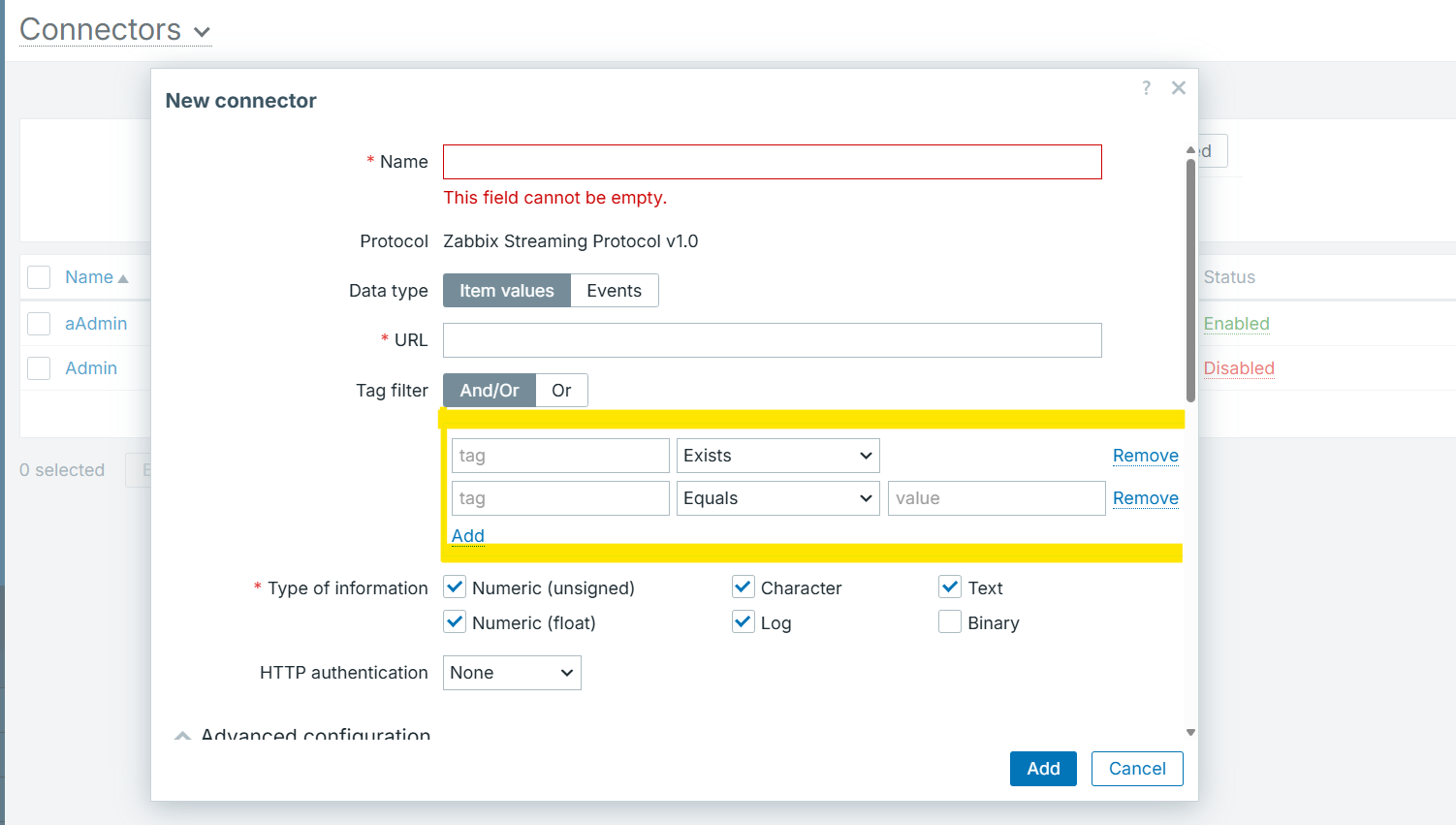Switch data type to Events

614,291
